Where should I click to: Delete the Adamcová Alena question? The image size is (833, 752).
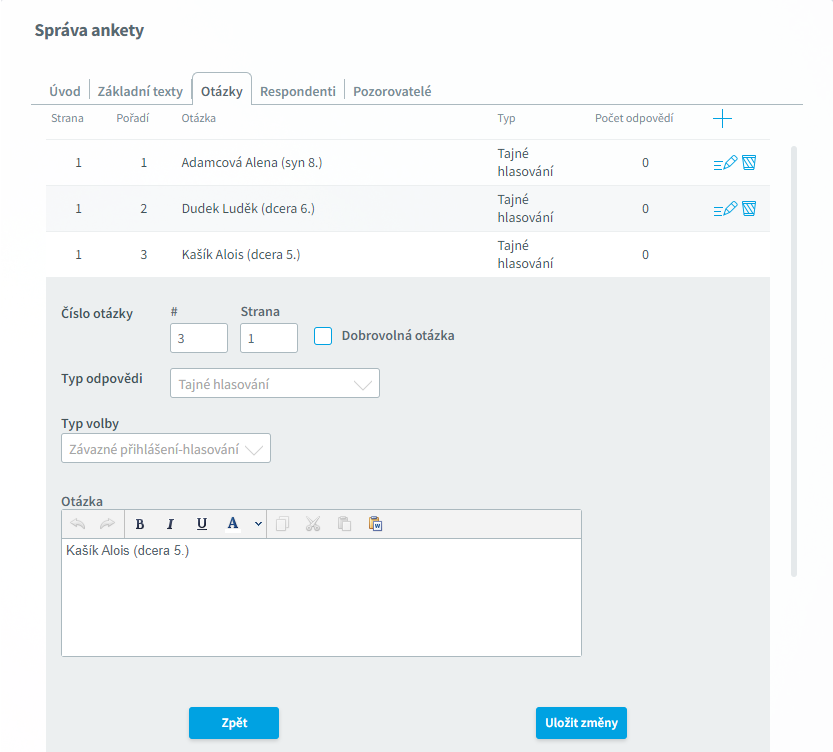(x=749, y=163)
